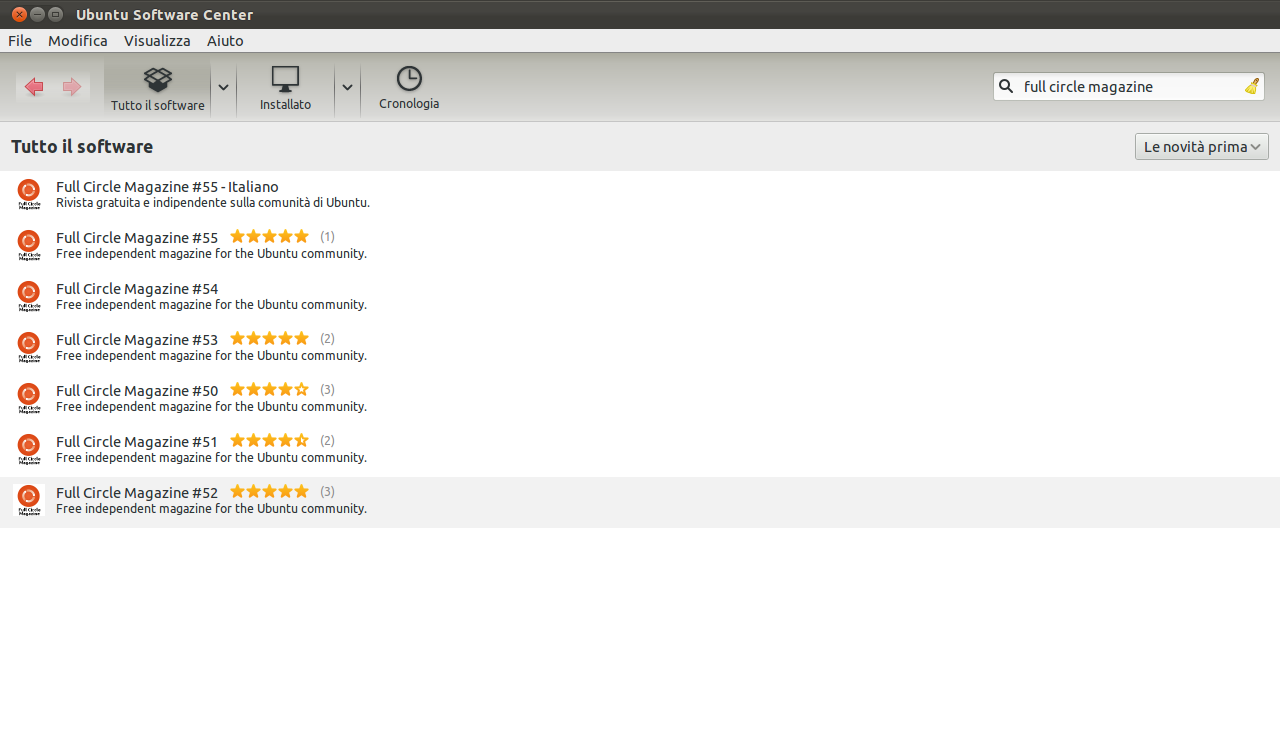The width and height of the screenshot is (1280, 741).
Task: Clear search with the broom icon
Action: 1252,87
